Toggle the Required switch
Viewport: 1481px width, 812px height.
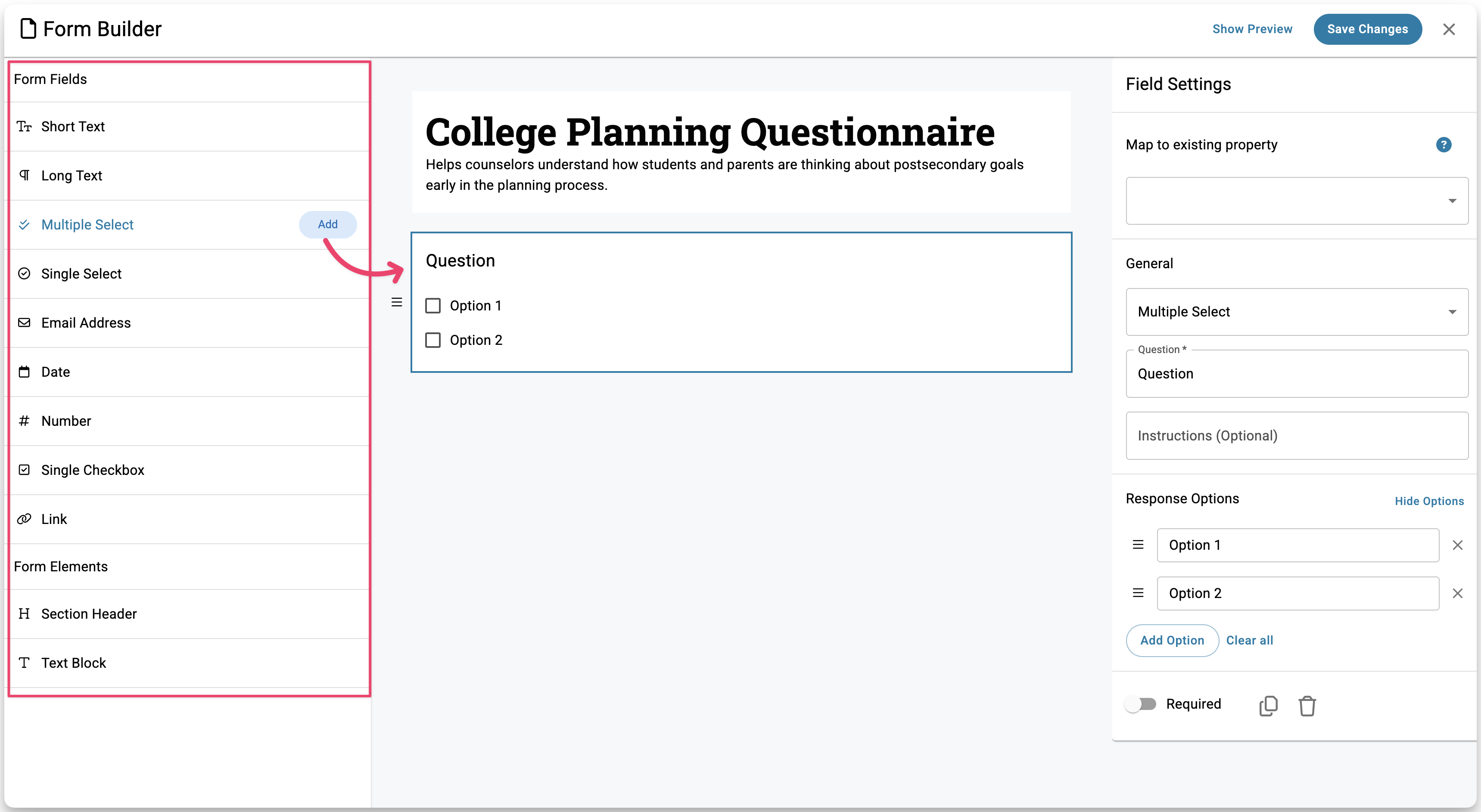[x=1141, y=704]
